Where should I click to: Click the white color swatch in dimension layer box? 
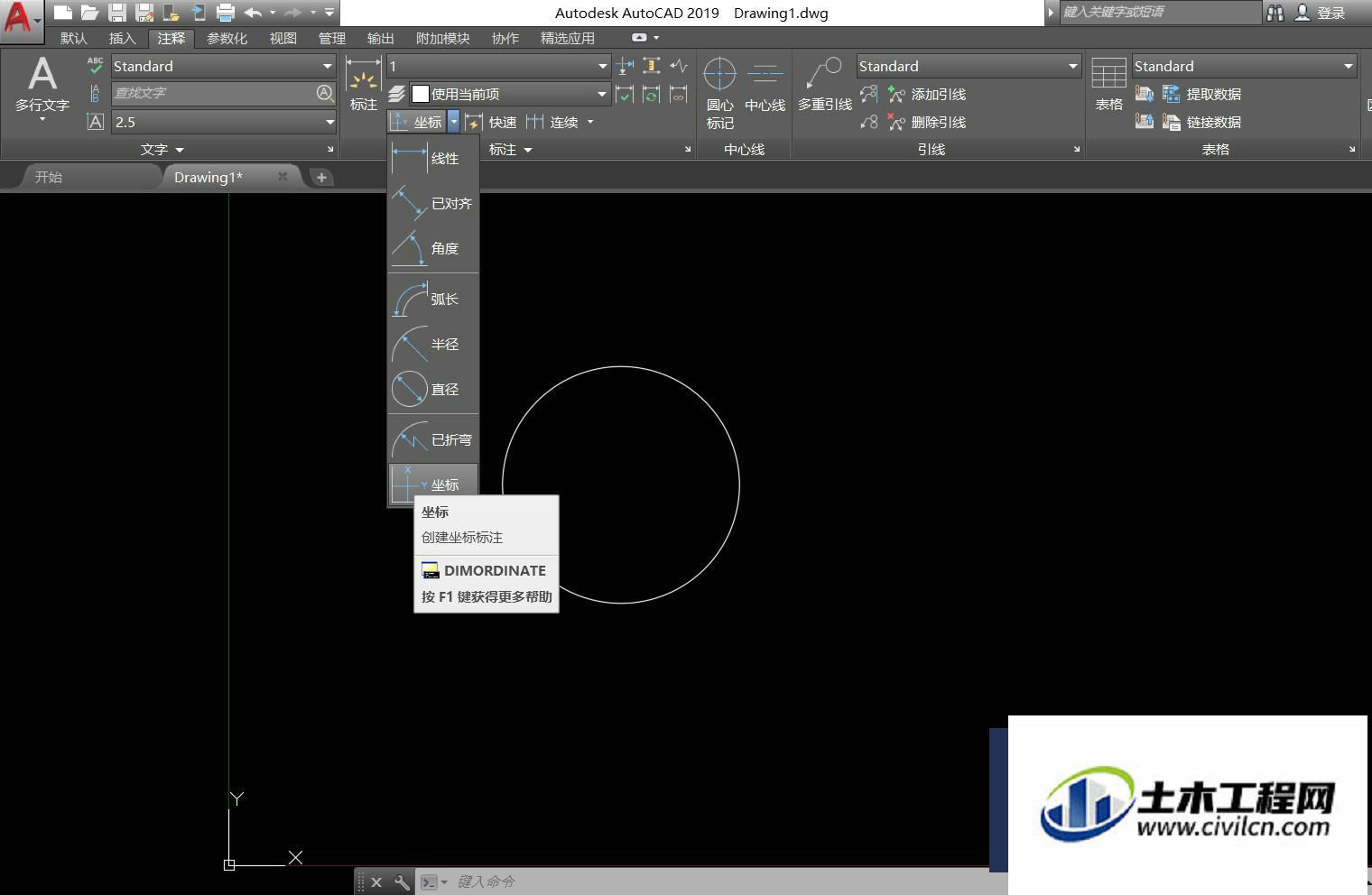click(420, 94)
